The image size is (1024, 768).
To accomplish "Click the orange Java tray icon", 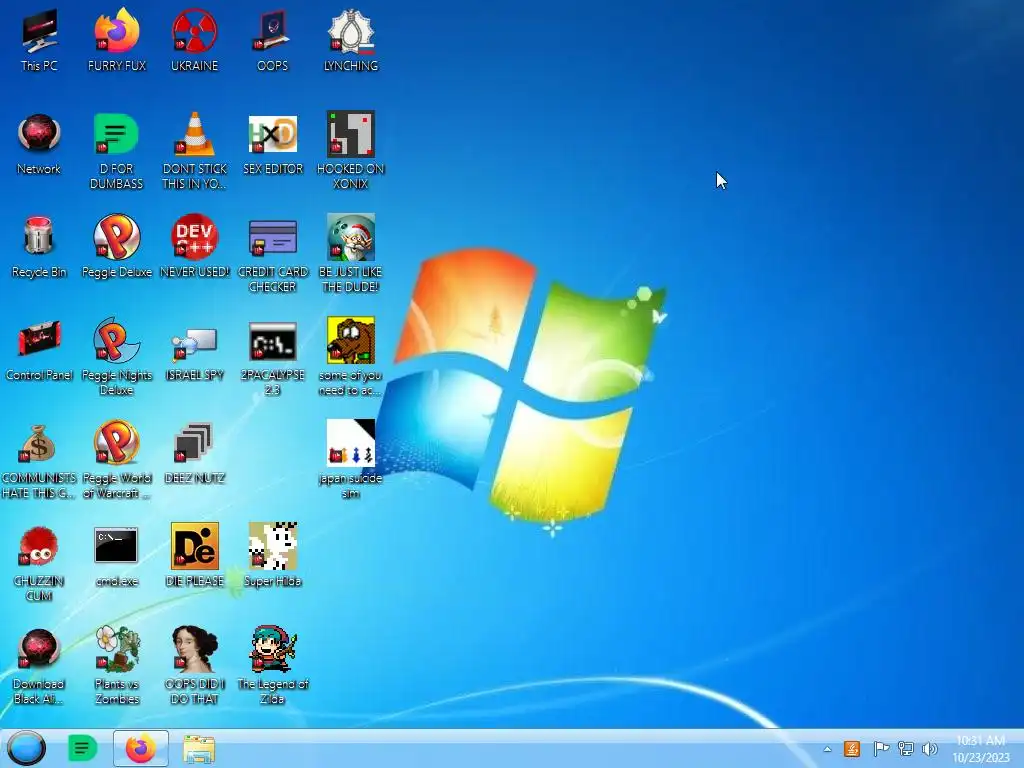I will coord(852,749).
